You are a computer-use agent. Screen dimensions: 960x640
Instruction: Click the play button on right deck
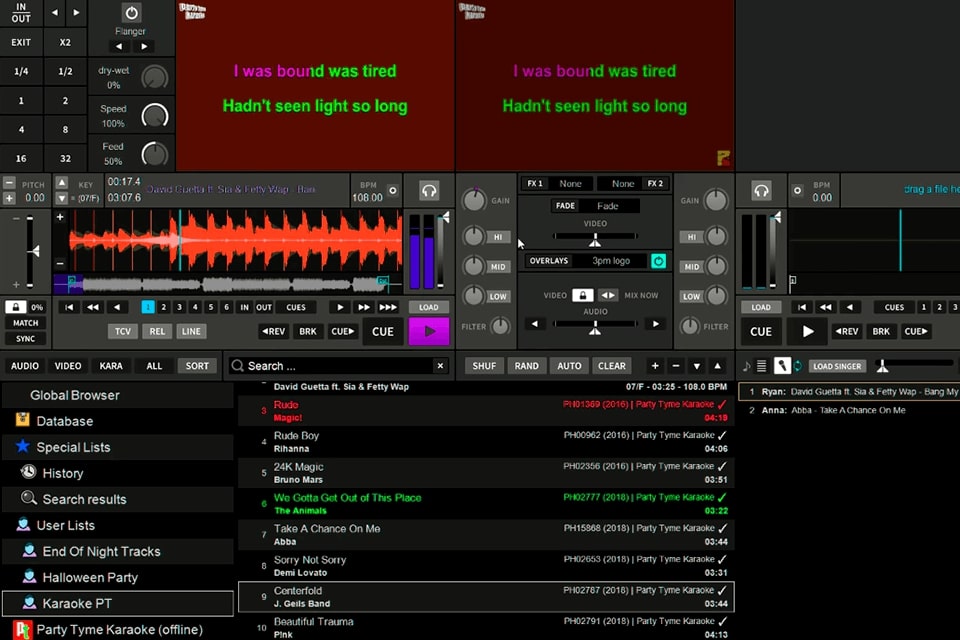[x=808, y=331]
